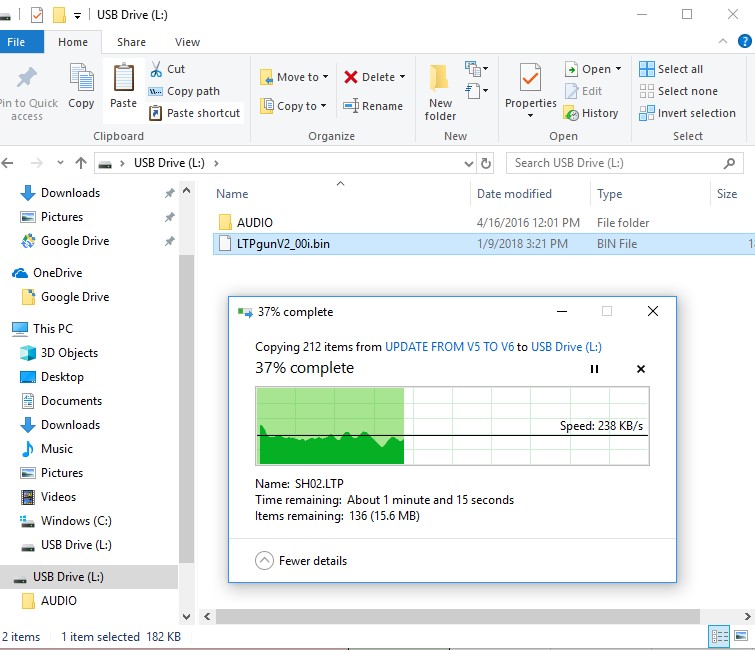Click Select none in the ribbon

click(x=678, y=91)
